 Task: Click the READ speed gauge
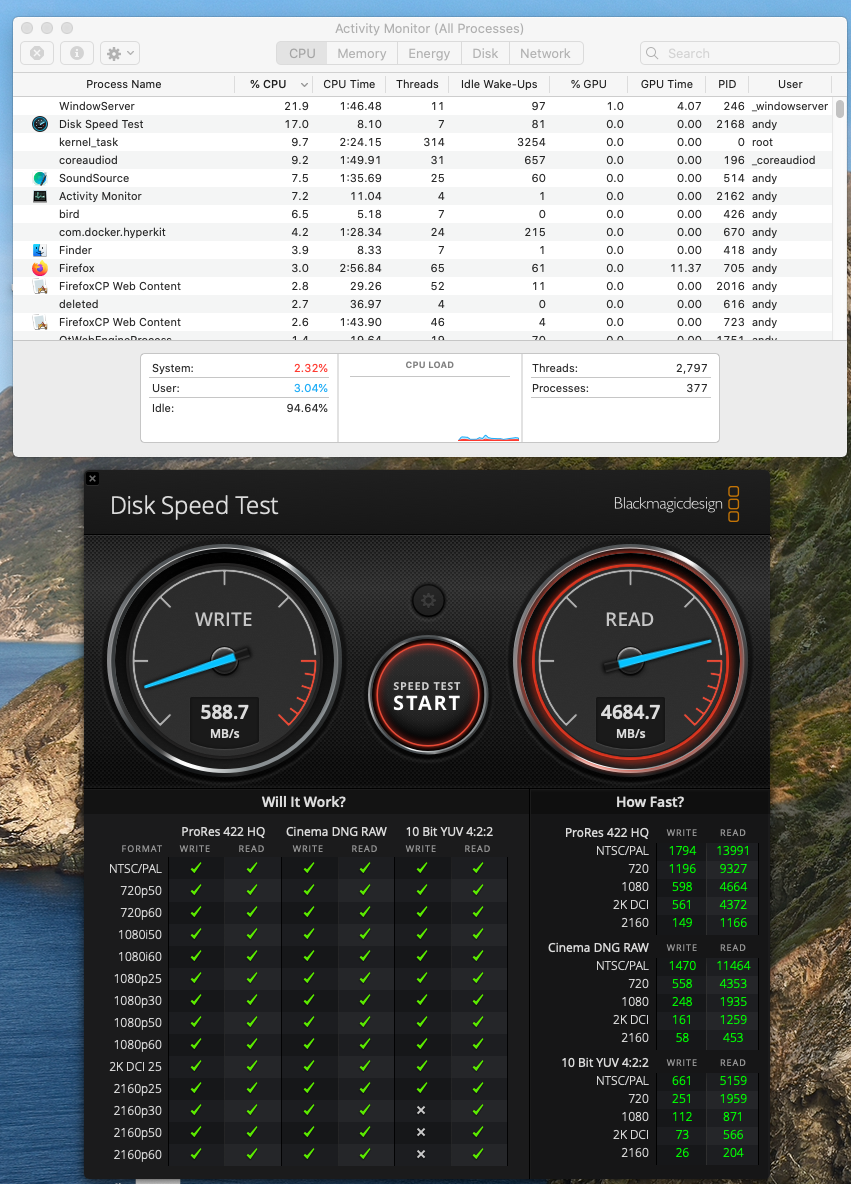631,661
